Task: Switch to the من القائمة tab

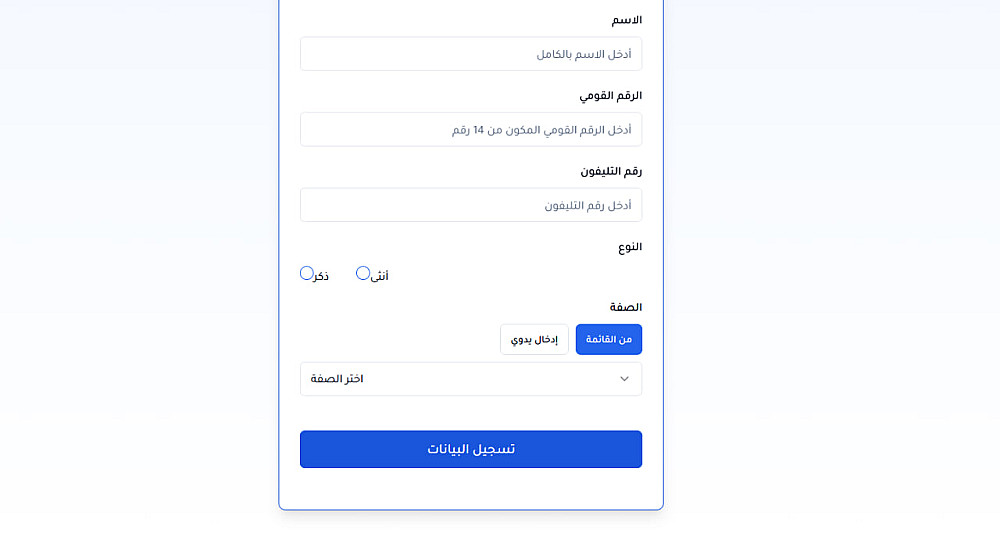Action: [x=609, y=340]
